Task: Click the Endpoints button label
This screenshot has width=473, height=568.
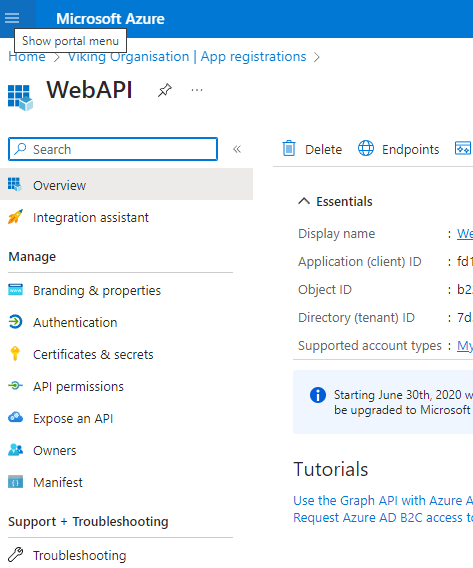Action: pos(410,149)
